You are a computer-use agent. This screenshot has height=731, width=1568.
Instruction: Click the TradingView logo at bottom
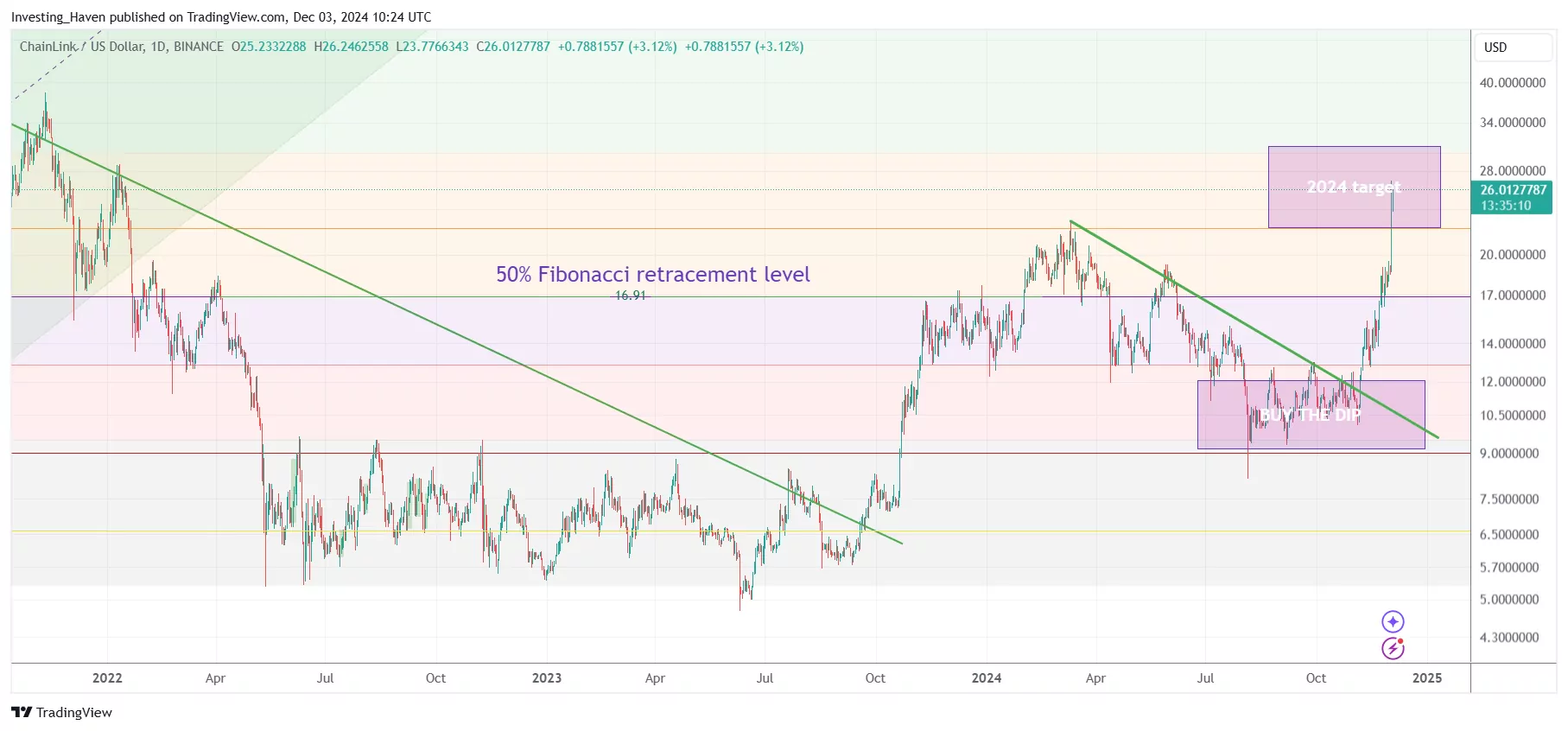(61, 712)
